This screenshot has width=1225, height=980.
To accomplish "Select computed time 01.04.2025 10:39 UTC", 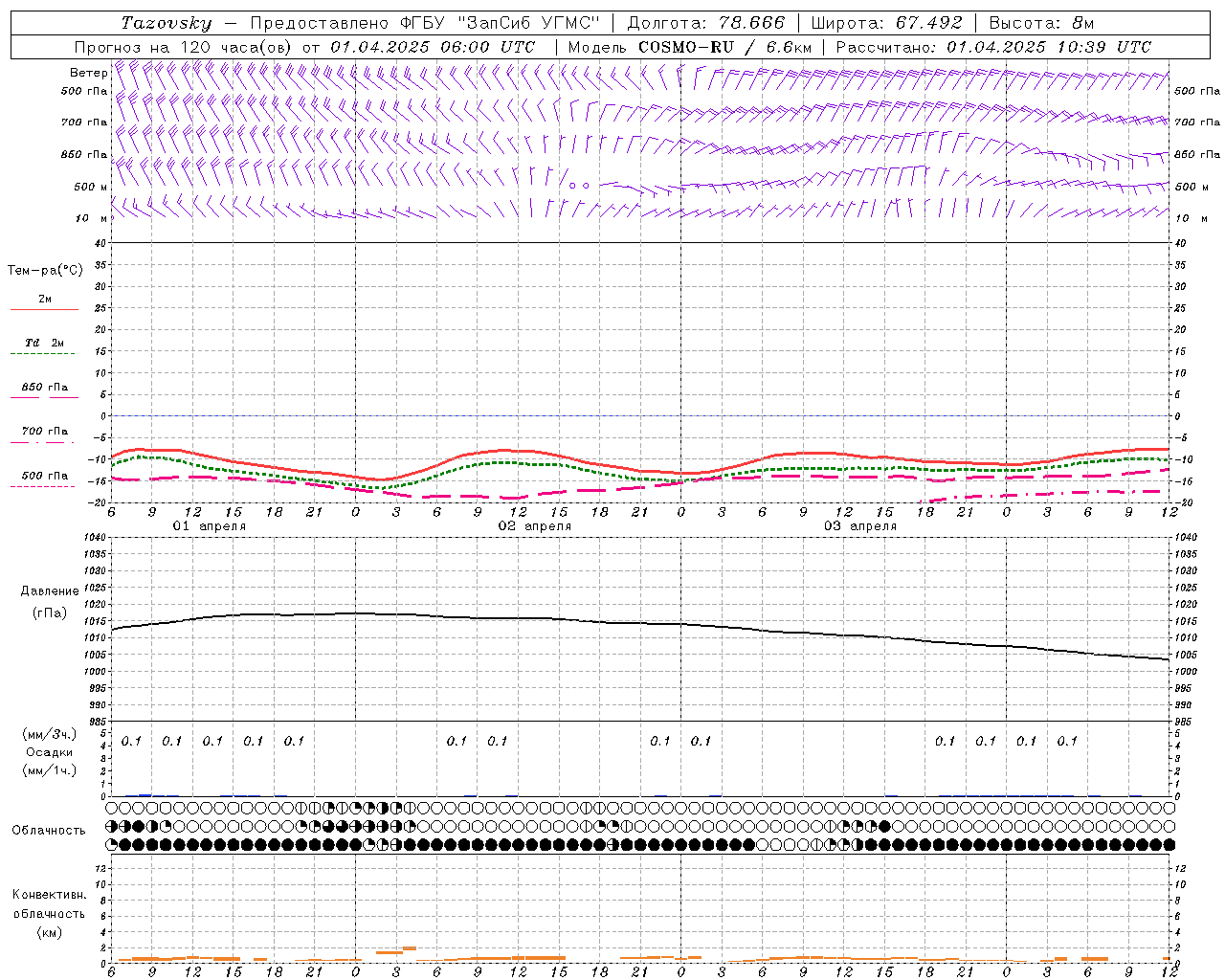I will tap(1049, 47).
